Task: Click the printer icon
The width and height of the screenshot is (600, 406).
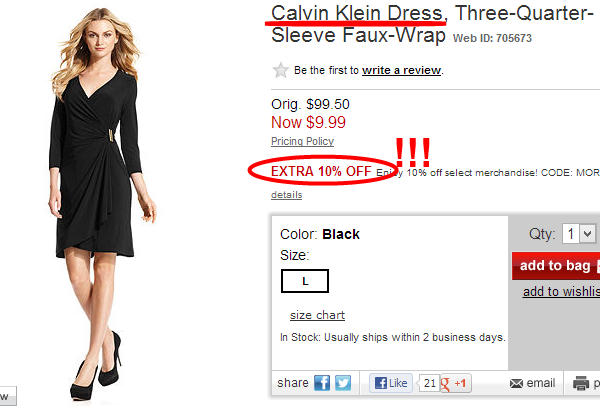Action: tap(580, 383)
